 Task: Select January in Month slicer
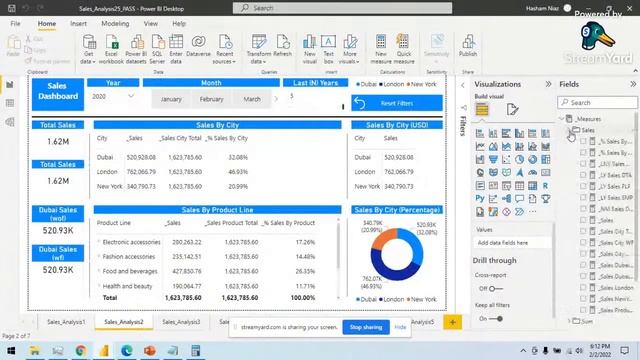[171, 99]
